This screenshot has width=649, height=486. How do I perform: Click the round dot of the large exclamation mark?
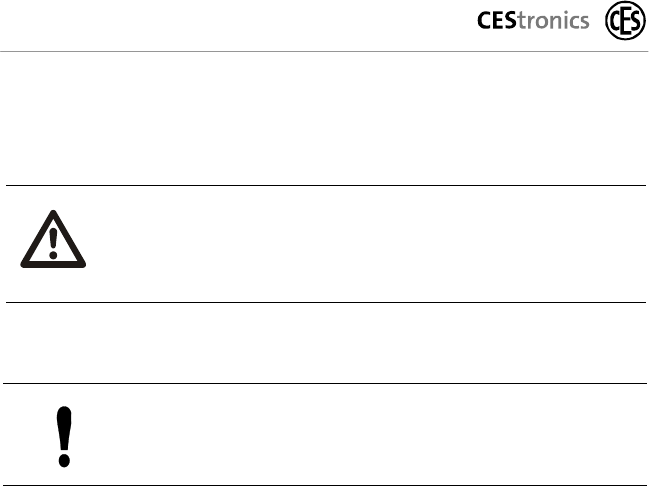coord(64,460)
